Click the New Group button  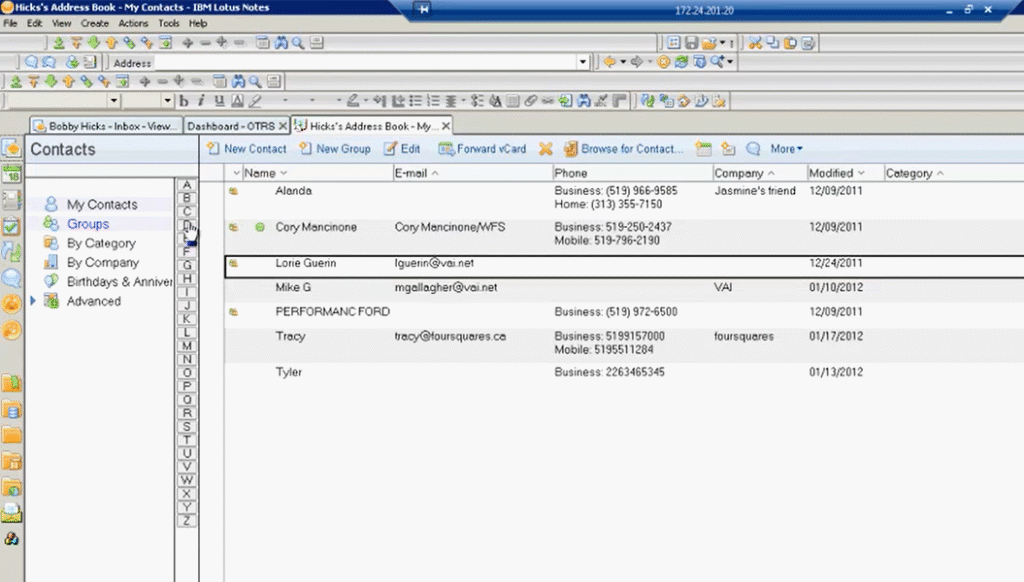tap(334, 149)
